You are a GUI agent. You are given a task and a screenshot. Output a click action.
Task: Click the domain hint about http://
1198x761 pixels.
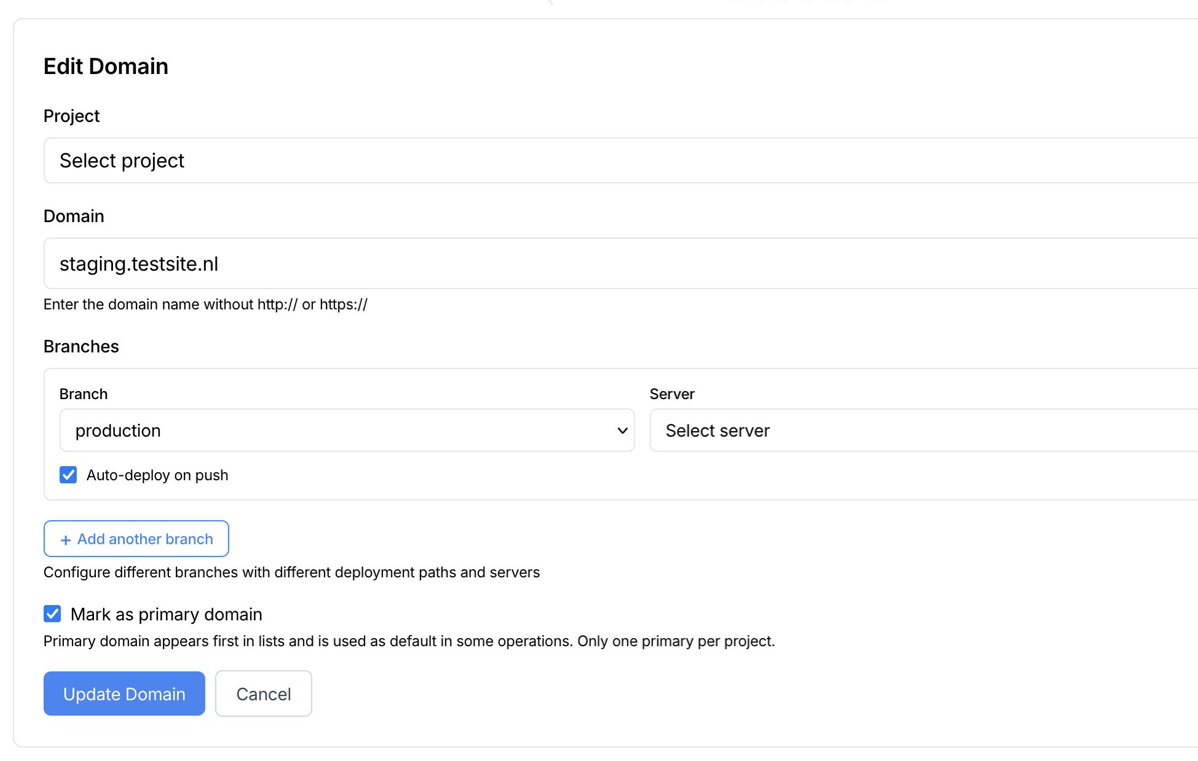[x=205, y=304]
